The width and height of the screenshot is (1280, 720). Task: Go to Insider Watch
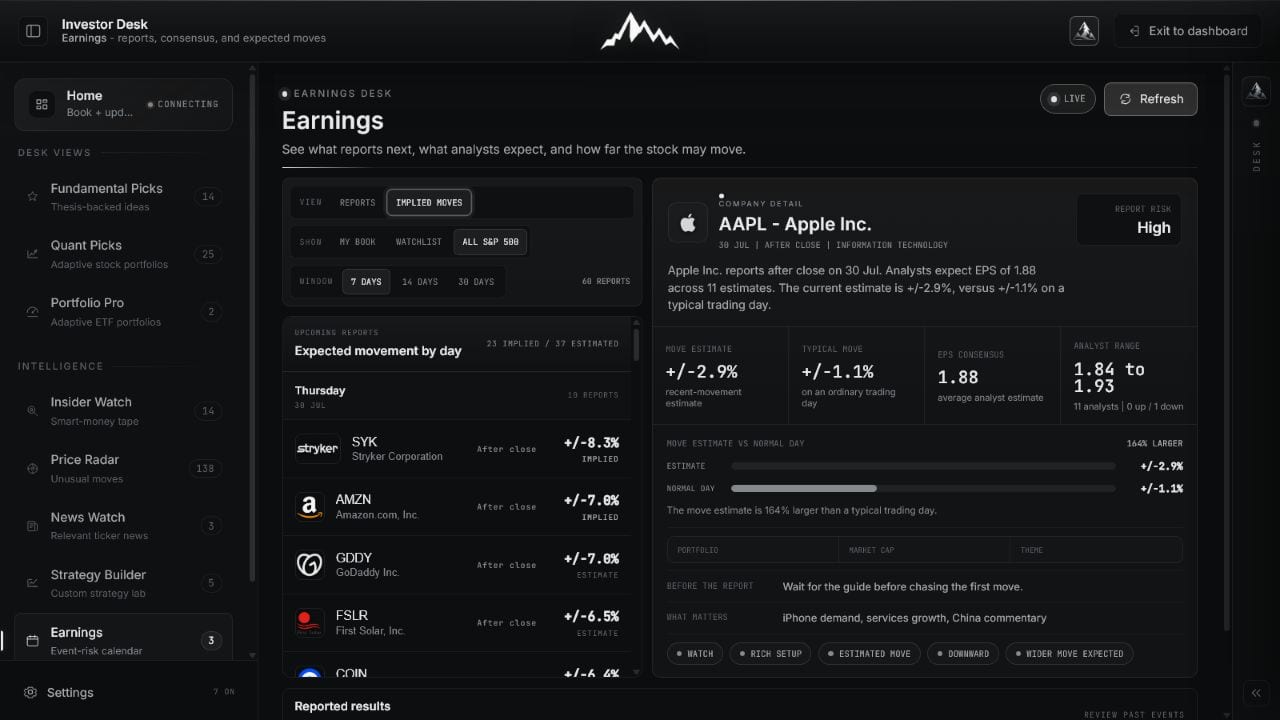(123, 411)
